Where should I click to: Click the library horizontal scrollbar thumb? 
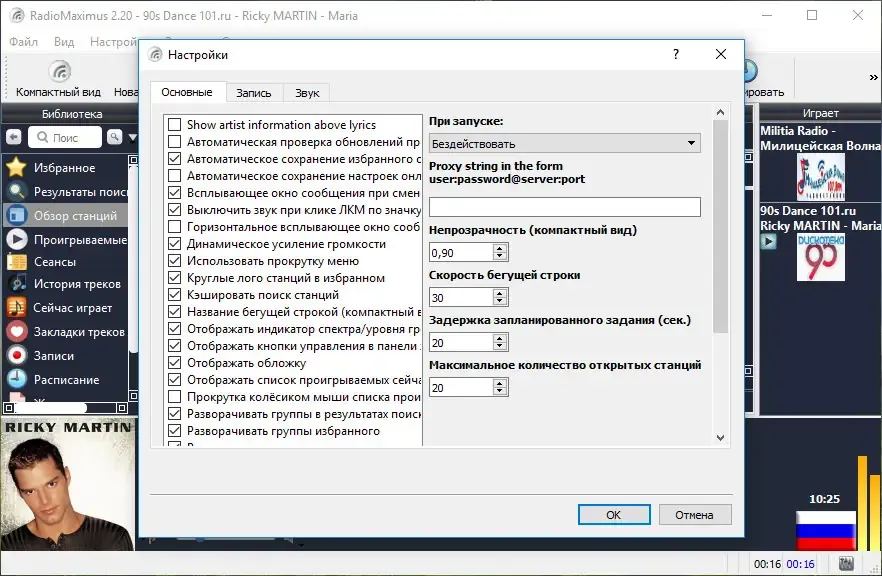(51, 407)
